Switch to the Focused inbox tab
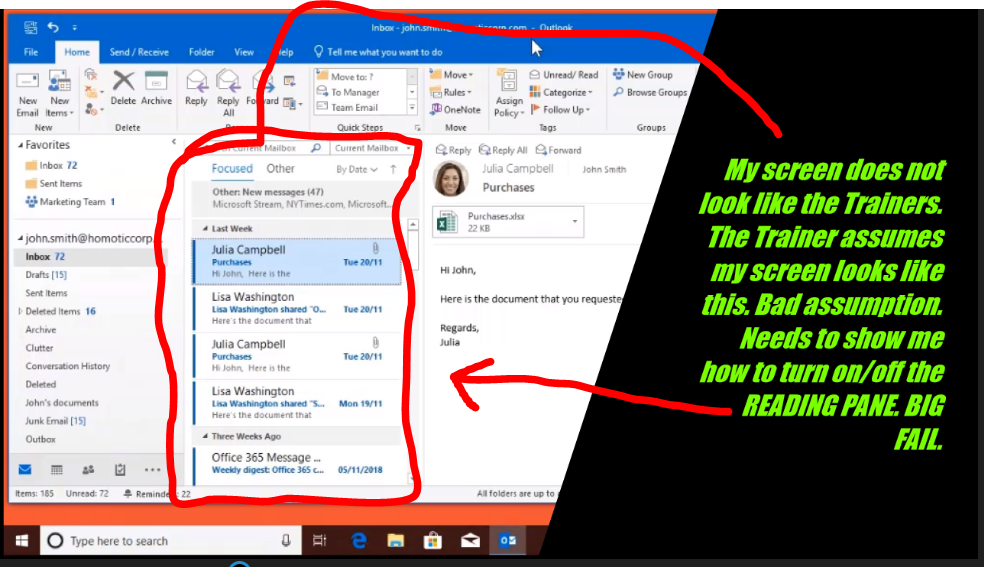The width and height of the screenshot is (984, 567). coord(232,169)
